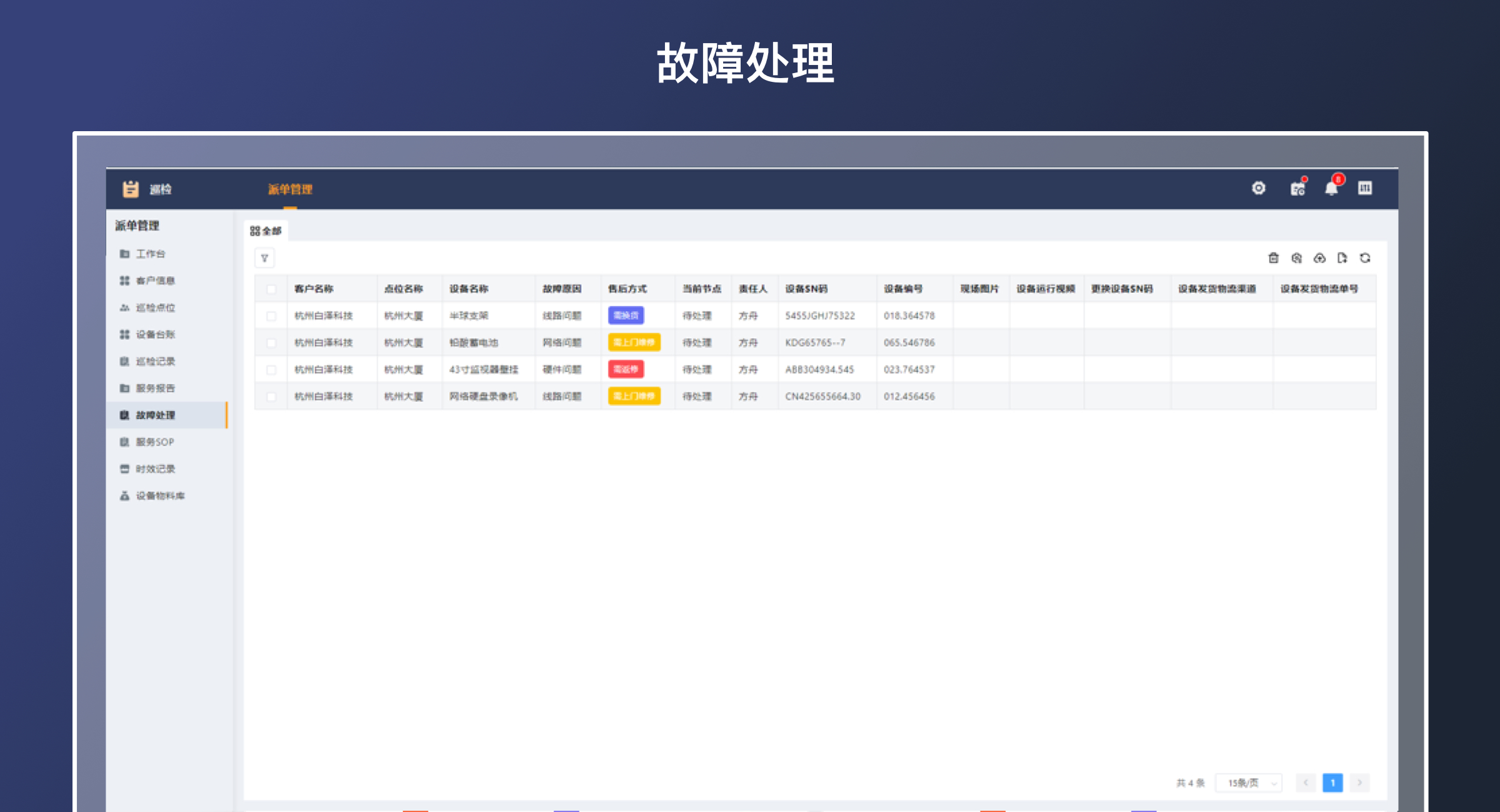Viewport: 1500px width, 812px height.
Task: Check the row for 半球支架
Action: click(x=271, y=316)
